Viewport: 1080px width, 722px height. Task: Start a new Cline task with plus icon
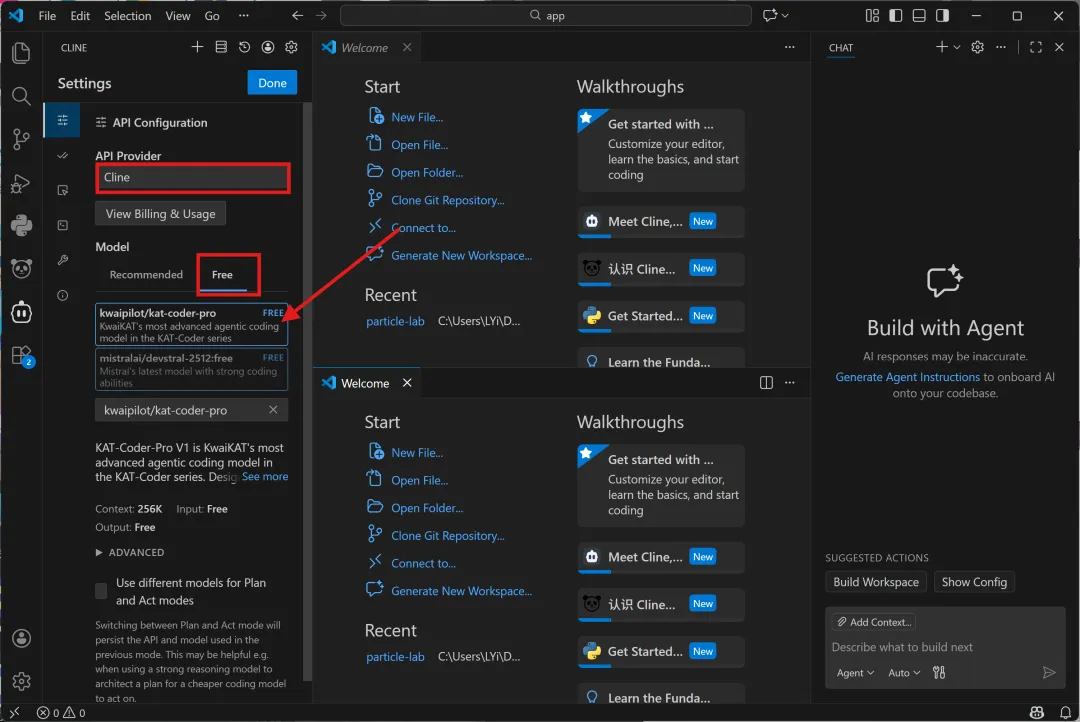click(x=197, y=47)
